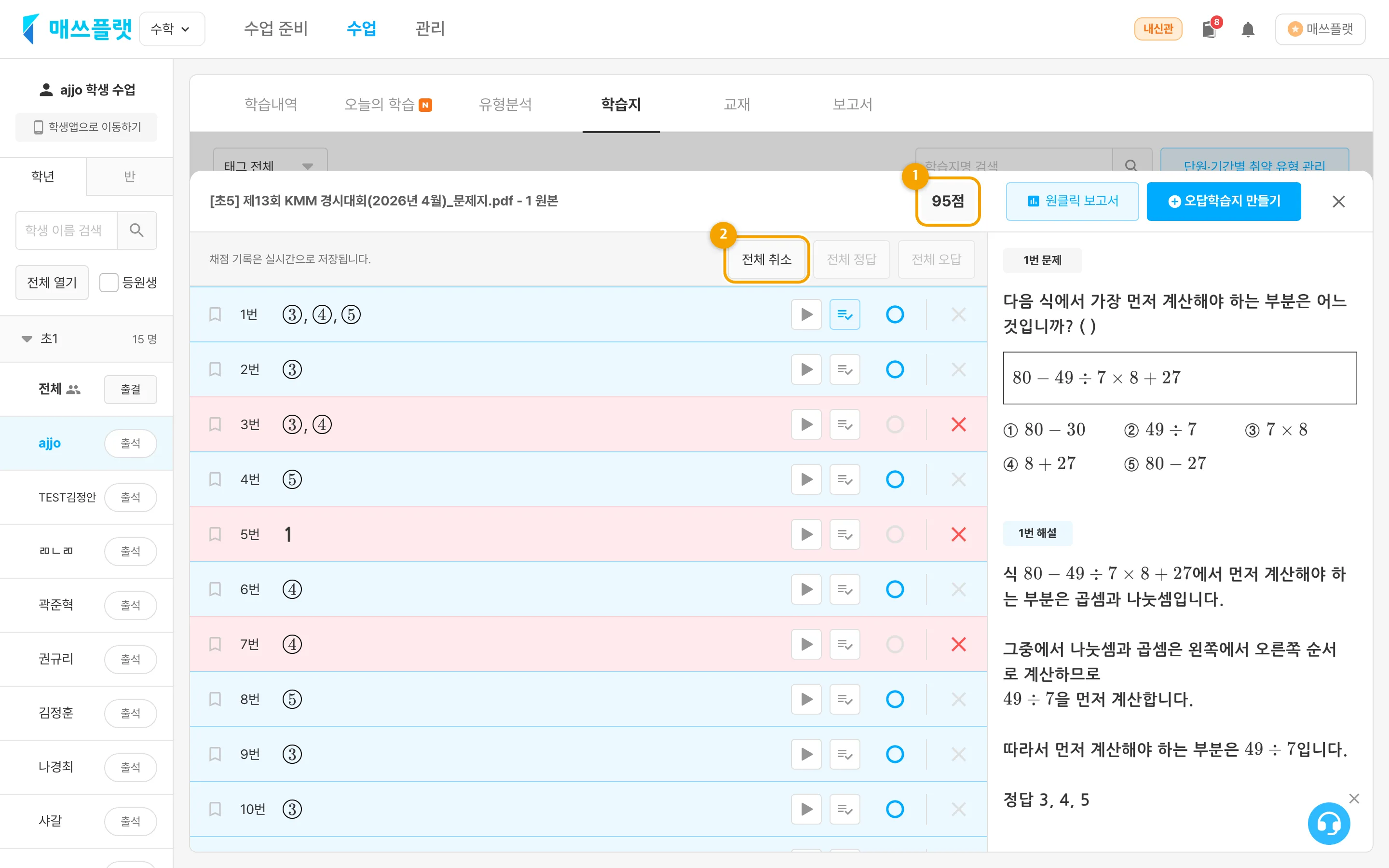Screen dimensions: 1389x868
Task: Click the 전체 오답 button
Action: tap(936, 259)
